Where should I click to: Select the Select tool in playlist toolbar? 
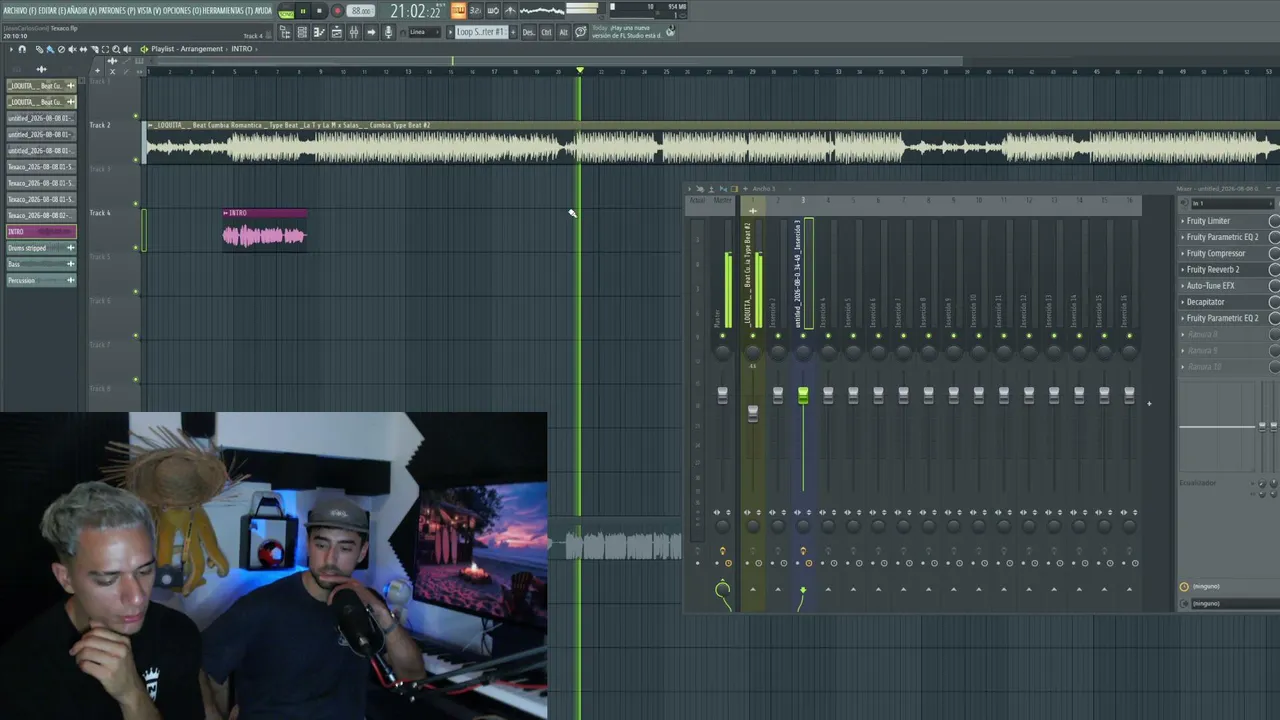[105, 49]
